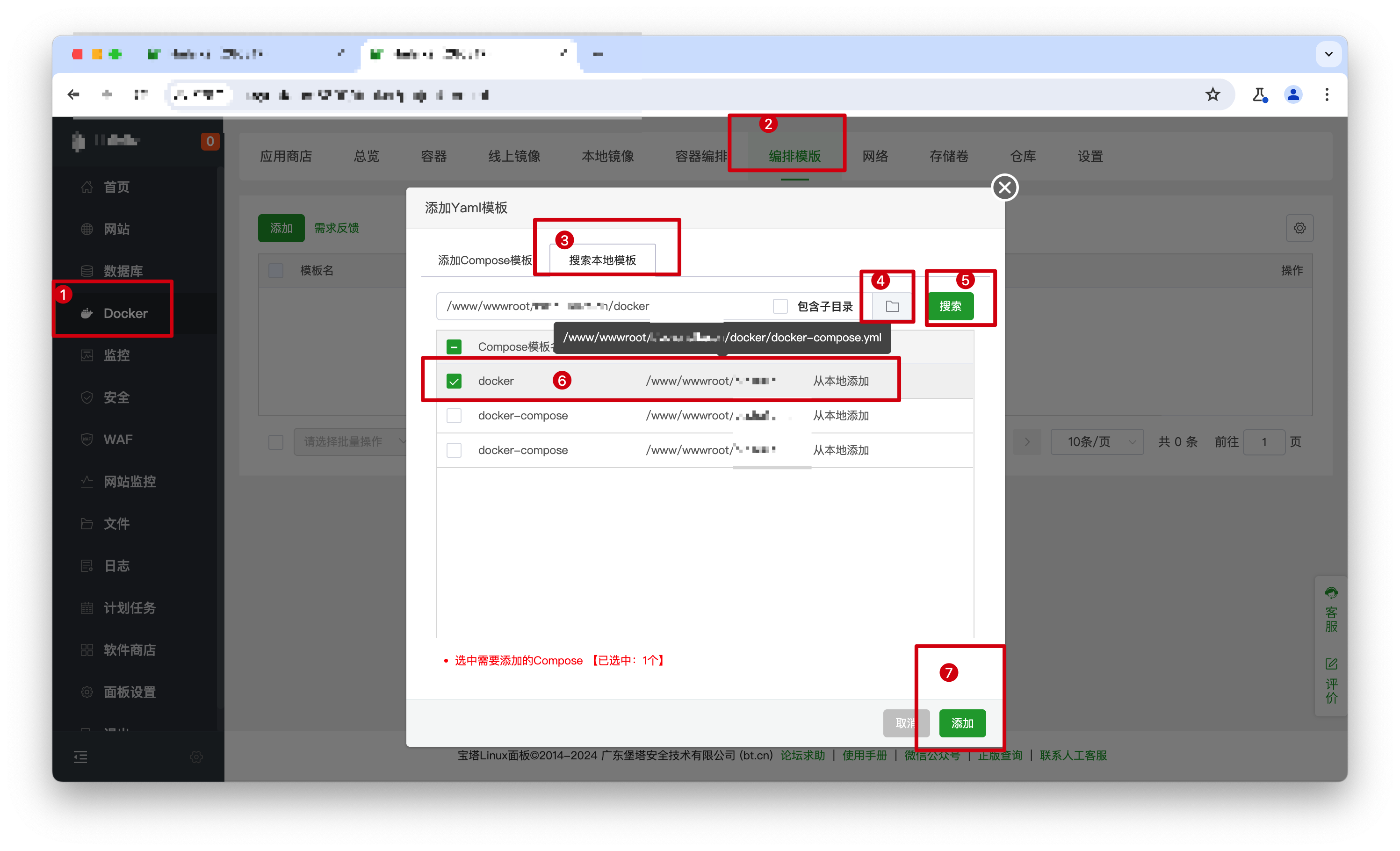Expand the browser tab search chevron

pos(1328,54)
